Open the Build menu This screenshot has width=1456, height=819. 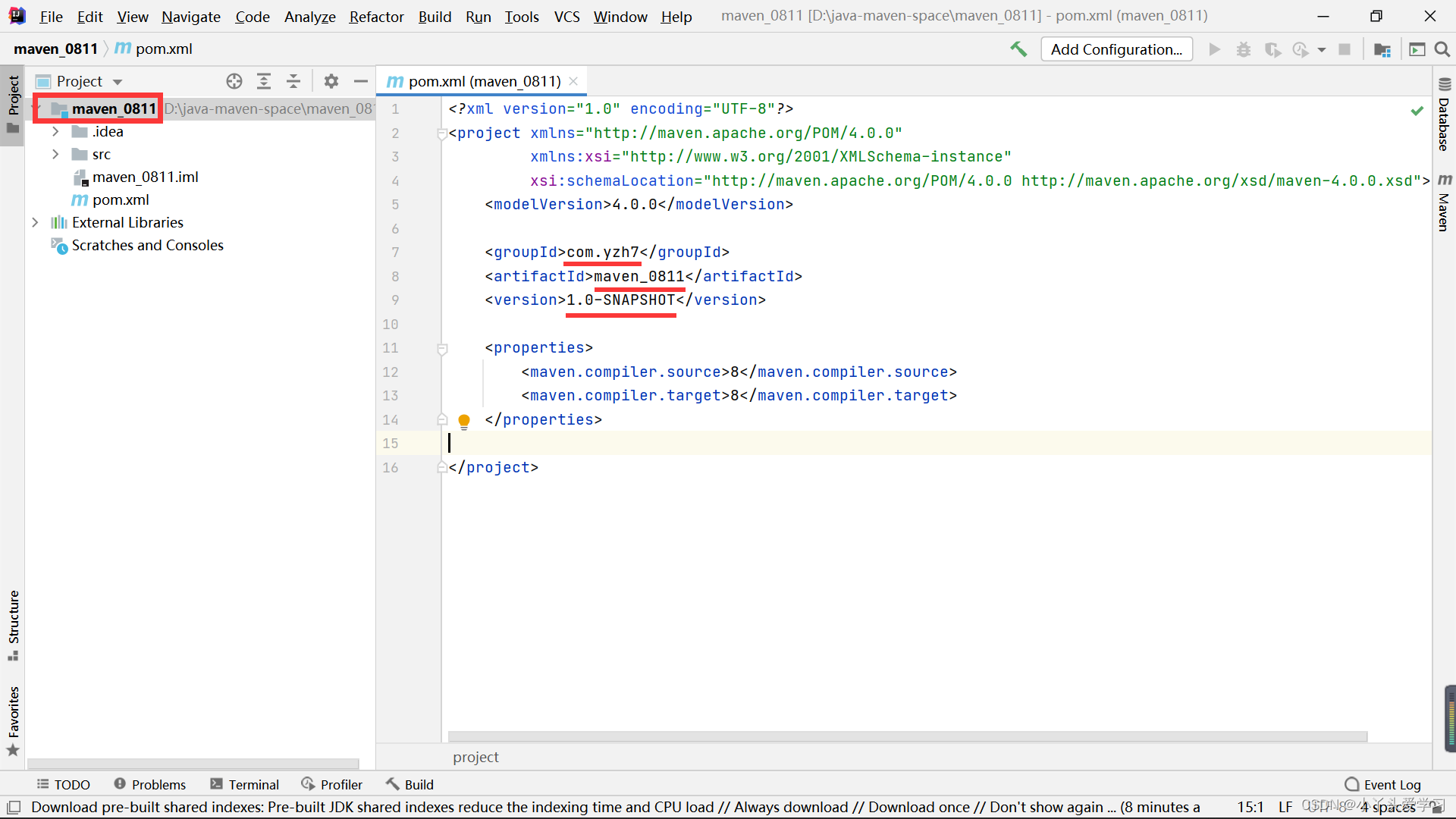[435, 17]
